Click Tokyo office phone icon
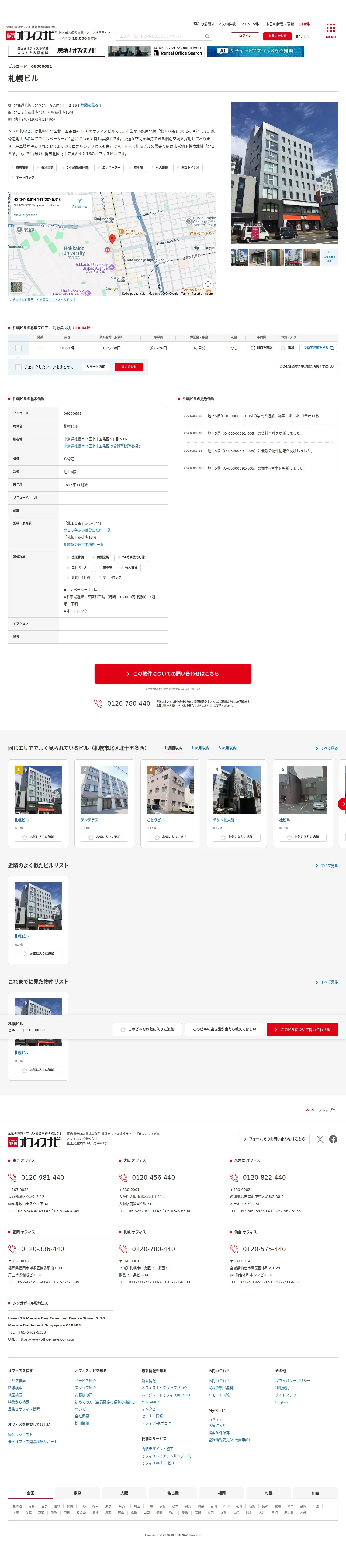Screen dimensions: 346x1568 click(x=12, y=1177)
